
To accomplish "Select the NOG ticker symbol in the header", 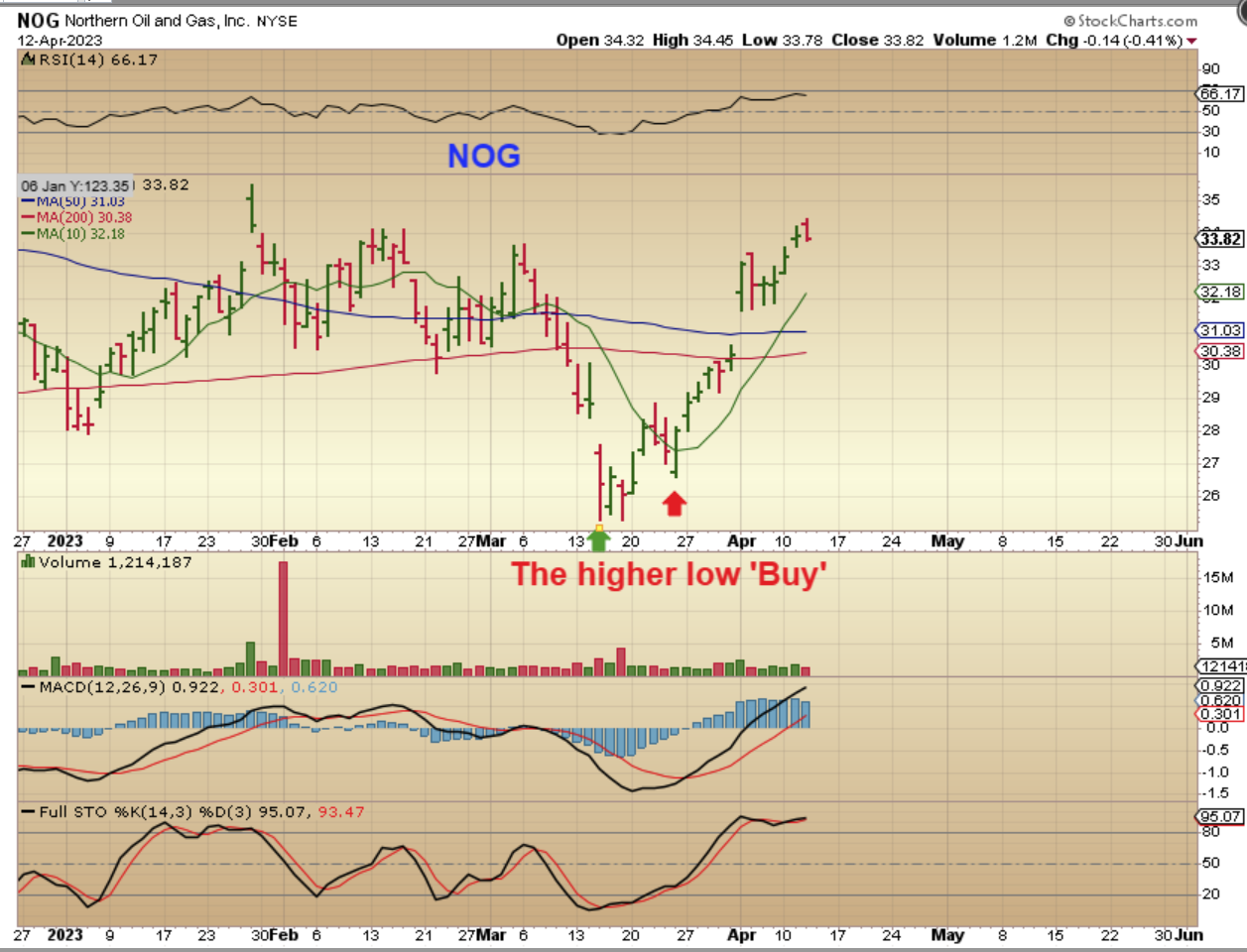I will (38, 20).
